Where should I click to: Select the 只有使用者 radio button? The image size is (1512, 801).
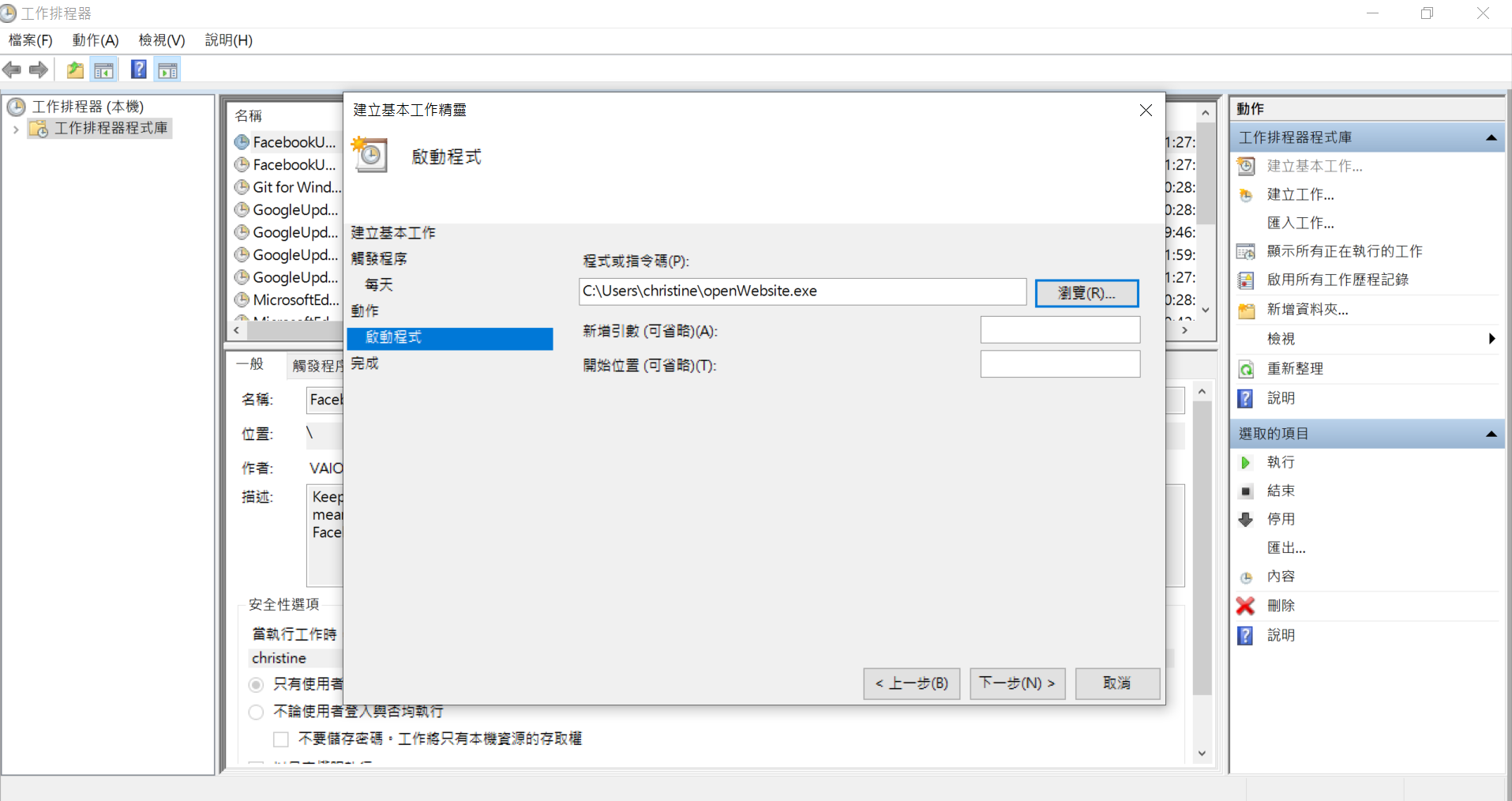click(x=256, y=684)
